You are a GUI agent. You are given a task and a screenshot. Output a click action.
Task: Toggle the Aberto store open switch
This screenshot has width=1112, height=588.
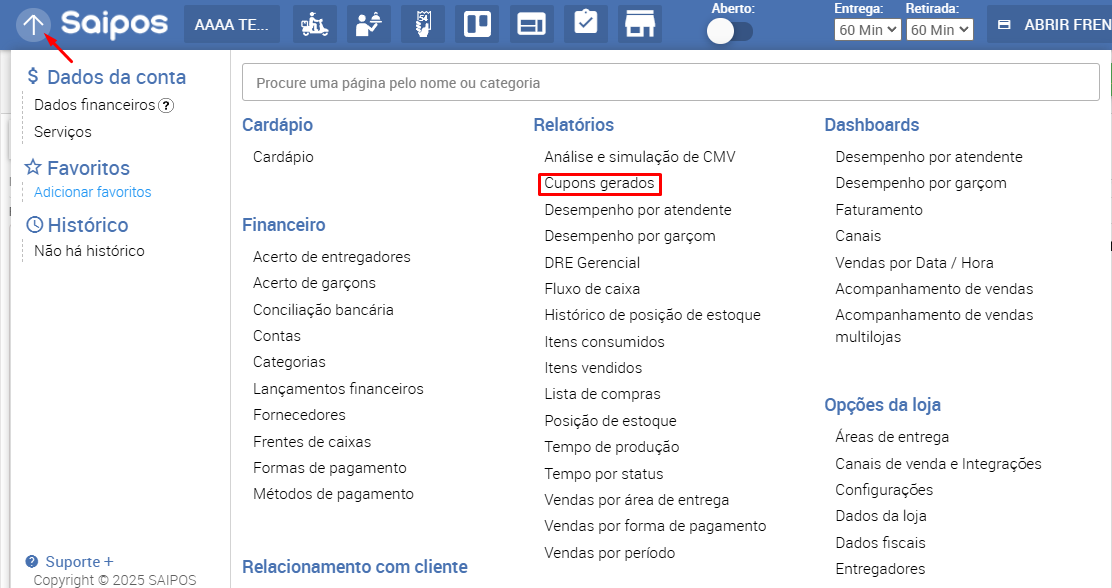tap(730, 32)
